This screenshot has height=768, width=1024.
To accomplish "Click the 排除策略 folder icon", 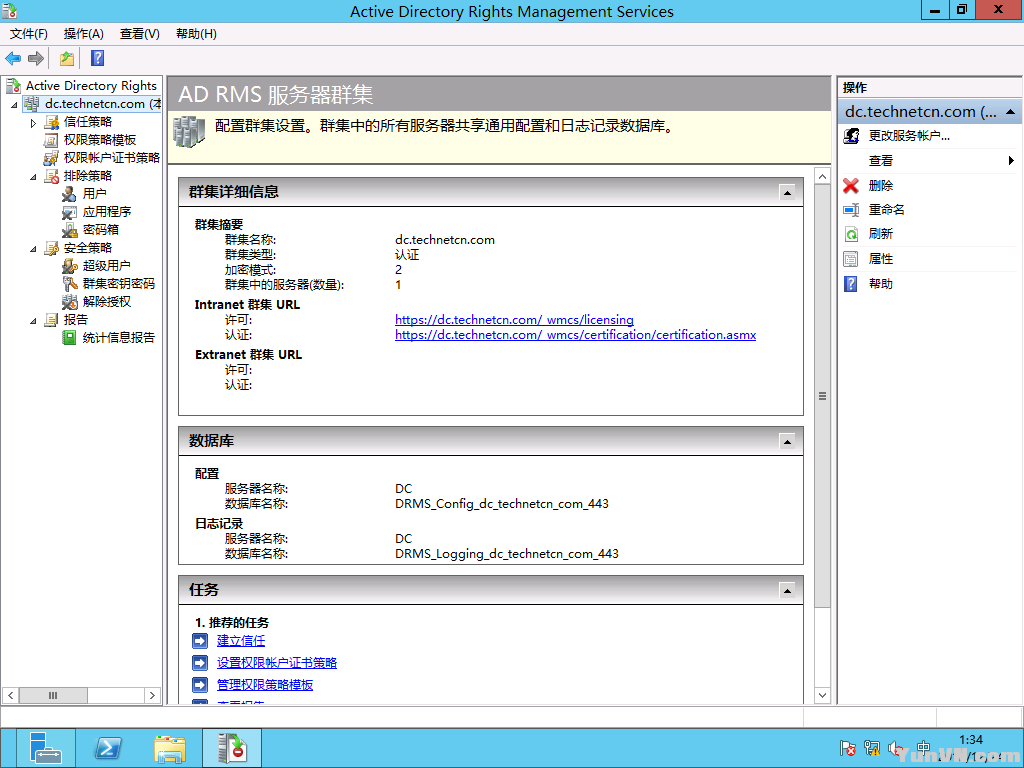I will (x=52, y=176).
